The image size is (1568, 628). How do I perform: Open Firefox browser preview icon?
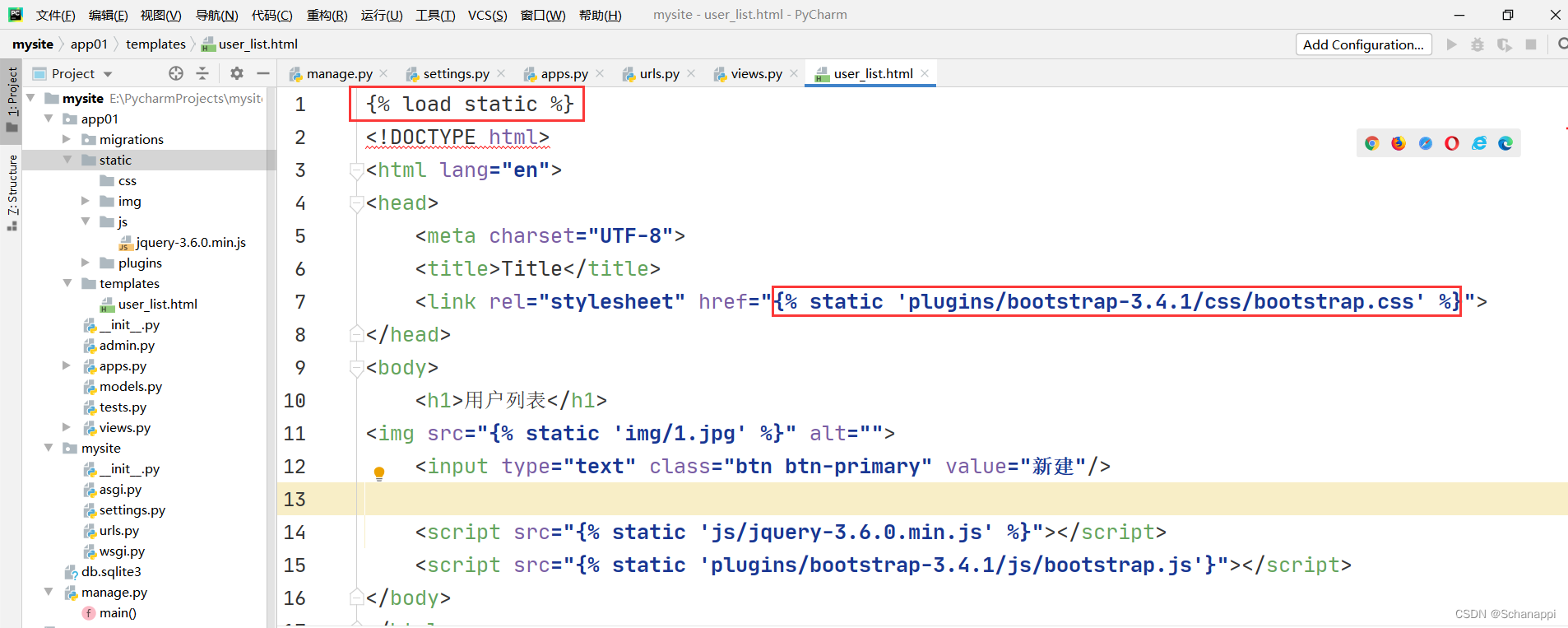(x=1399, y=143)
